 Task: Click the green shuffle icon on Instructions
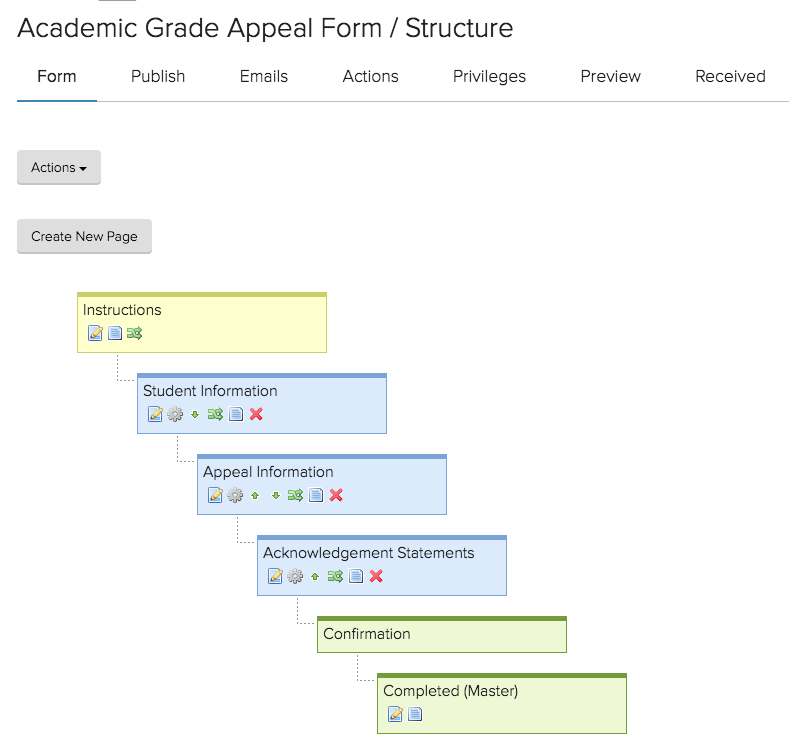click(x=134, y=333)
